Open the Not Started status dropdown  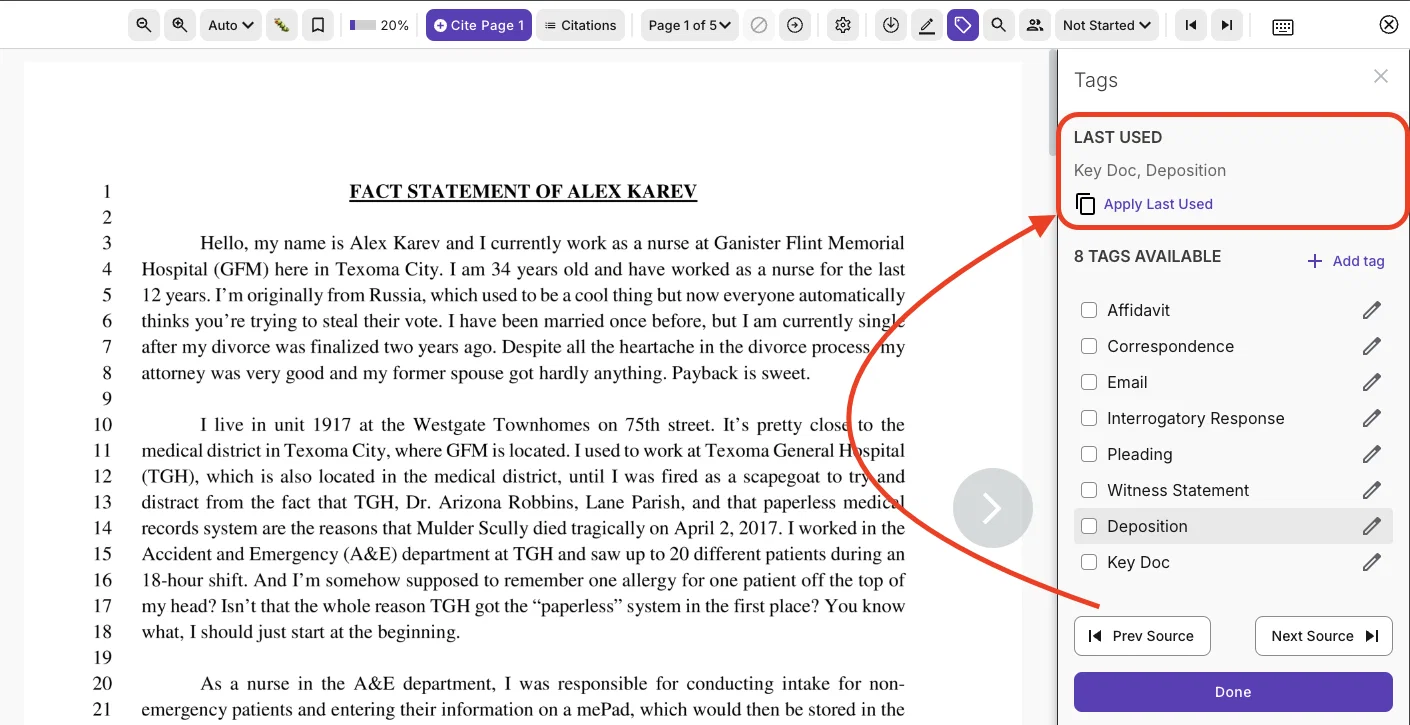click(x=1107, y=25)
